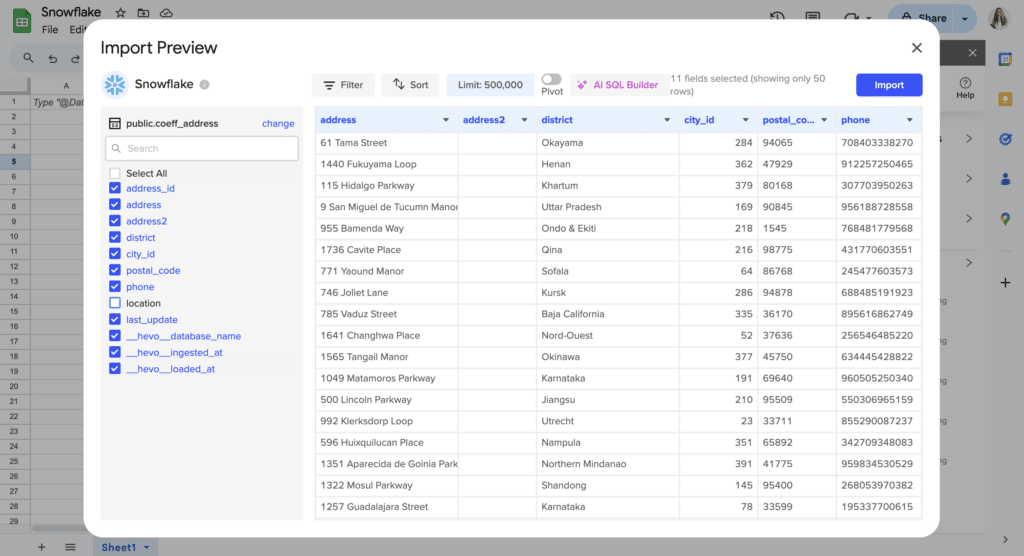Image resolution: width=1024 pixels, height=556 pixels.
Task: Click the blue Import button
Action: tap(888, 85)
